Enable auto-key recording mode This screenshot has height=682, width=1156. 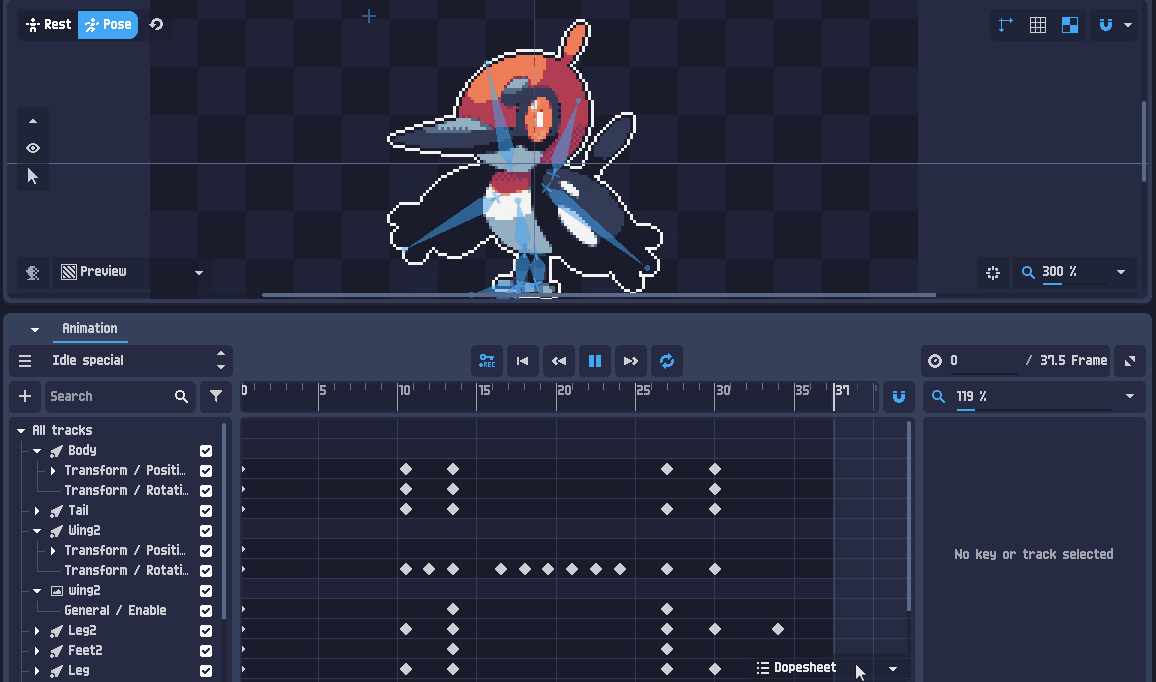[x=487, y=361]
